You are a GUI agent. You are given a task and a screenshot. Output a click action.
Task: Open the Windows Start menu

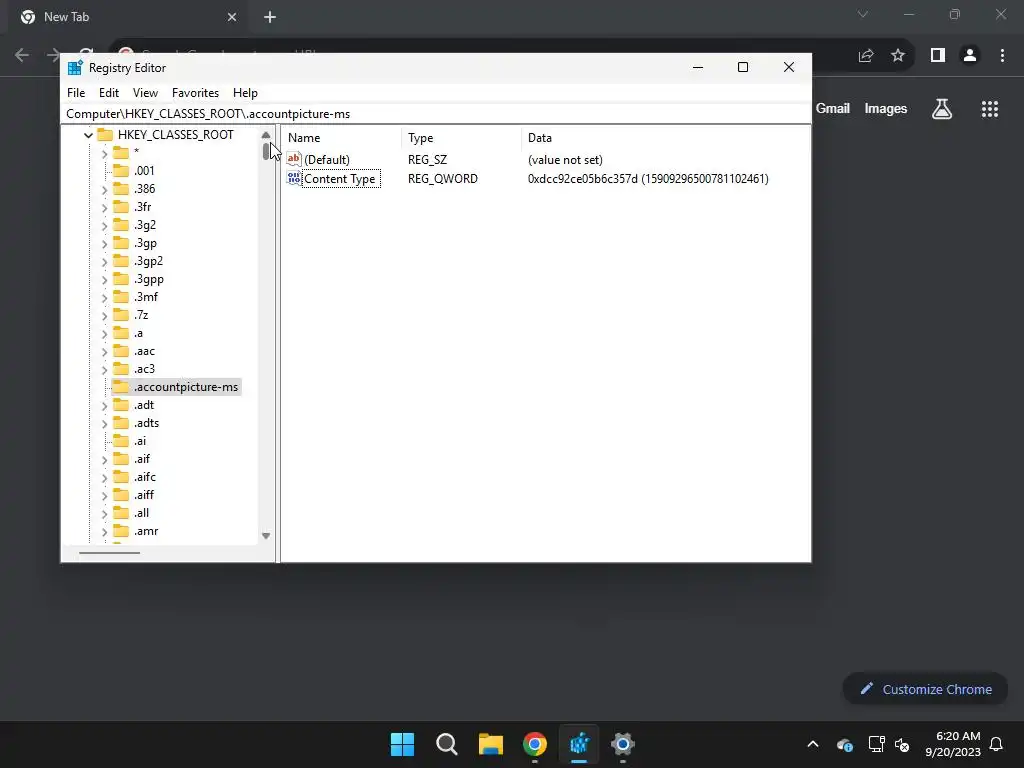[402, 744]
